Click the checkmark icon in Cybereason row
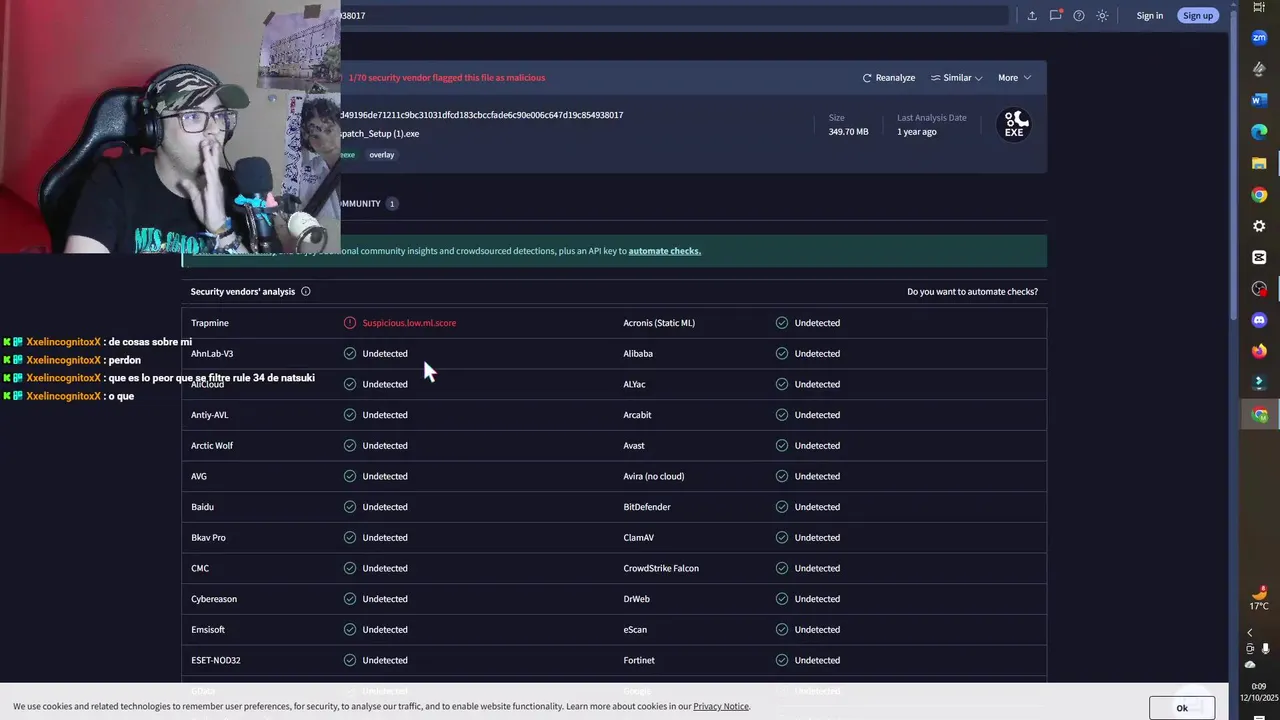Image resolution: width=1280 pixels, height=720 pixels. (350, 599)
